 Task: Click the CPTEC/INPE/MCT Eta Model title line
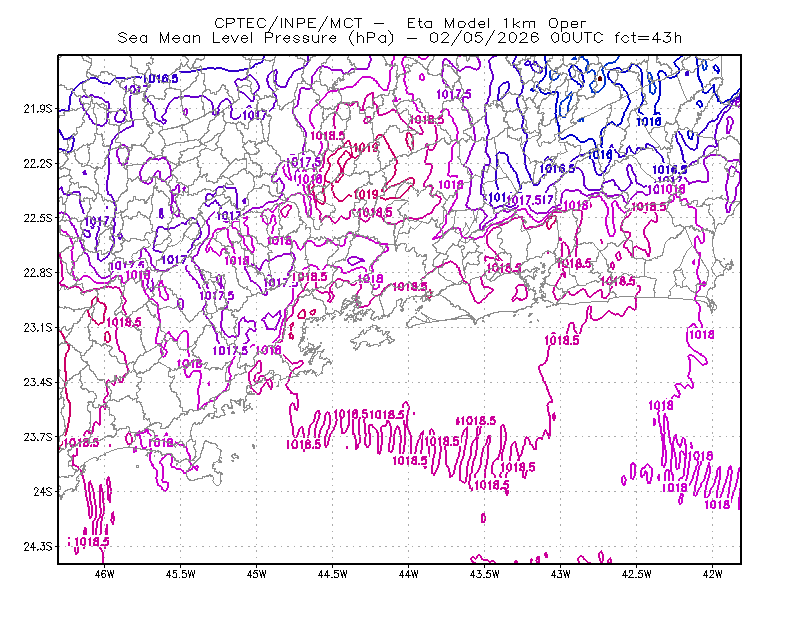(400, 23)
